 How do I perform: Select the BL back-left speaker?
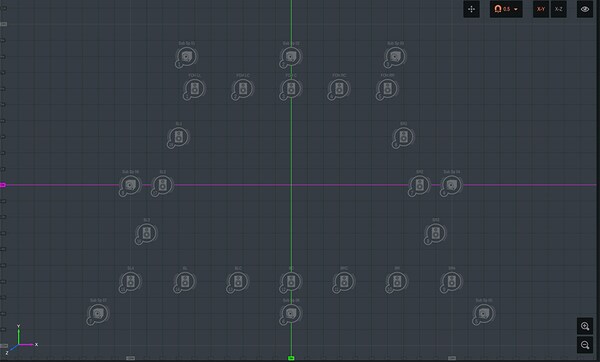point(184,282)
